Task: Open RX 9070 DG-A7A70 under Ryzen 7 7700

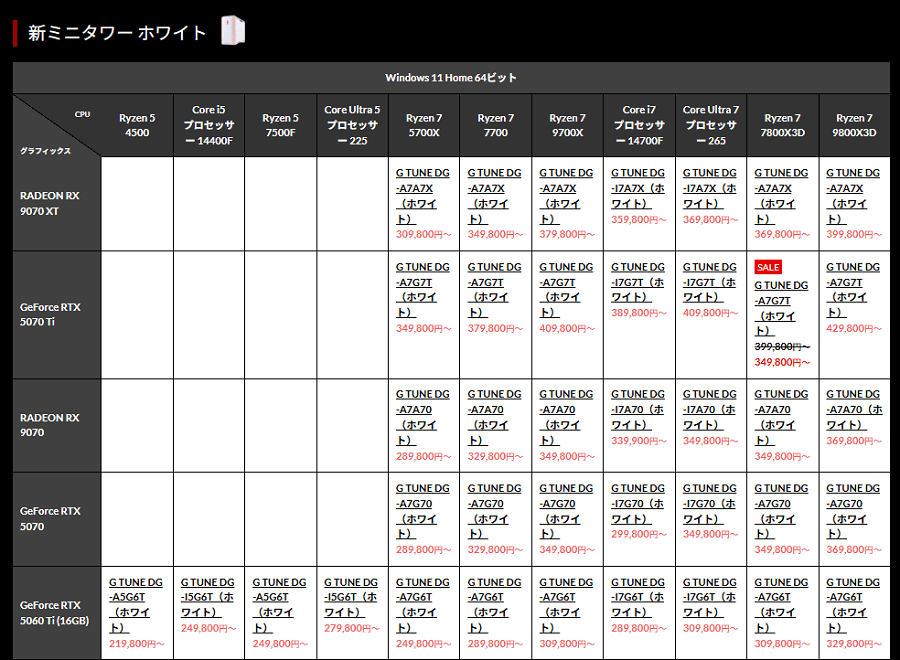Action: pos(494,416)
